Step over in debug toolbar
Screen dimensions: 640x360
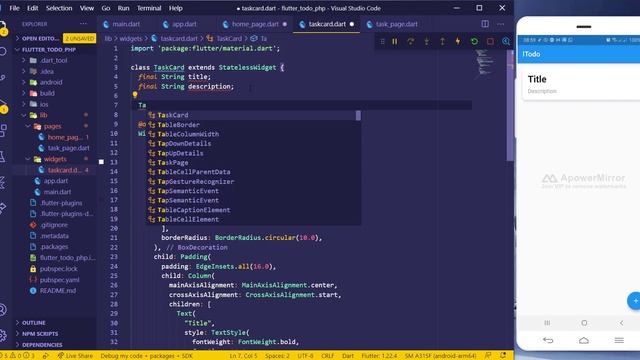click(x=411, y=41)
